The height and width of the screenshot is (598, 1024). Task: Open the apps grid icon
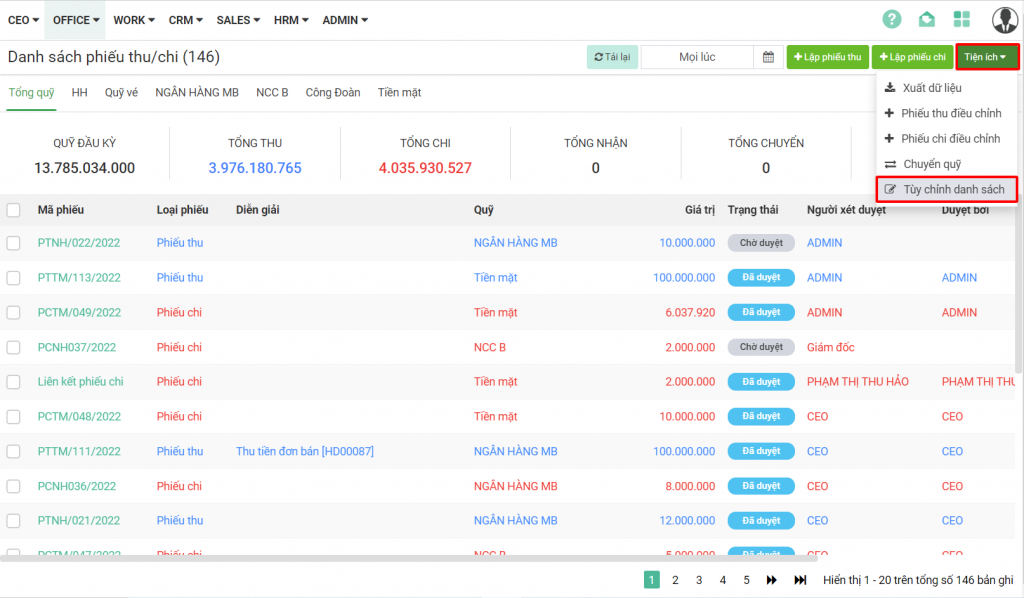coord(962,19)
